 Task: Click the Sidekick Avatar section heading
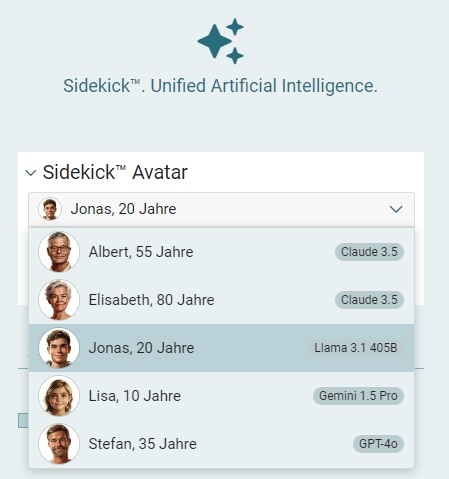(115, 172)
